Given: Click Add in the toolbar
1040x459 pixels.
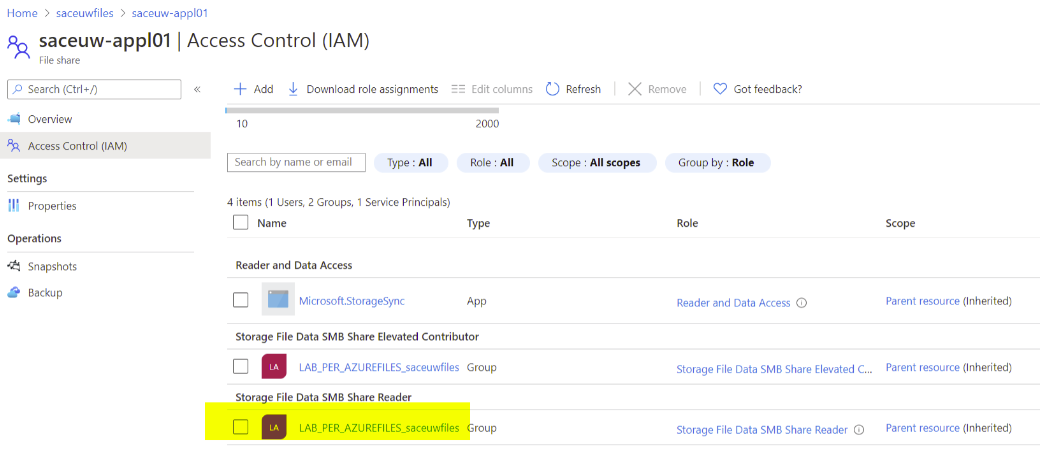Looking at the screenshot, I should pyautogui.click(x=263, y=89).
